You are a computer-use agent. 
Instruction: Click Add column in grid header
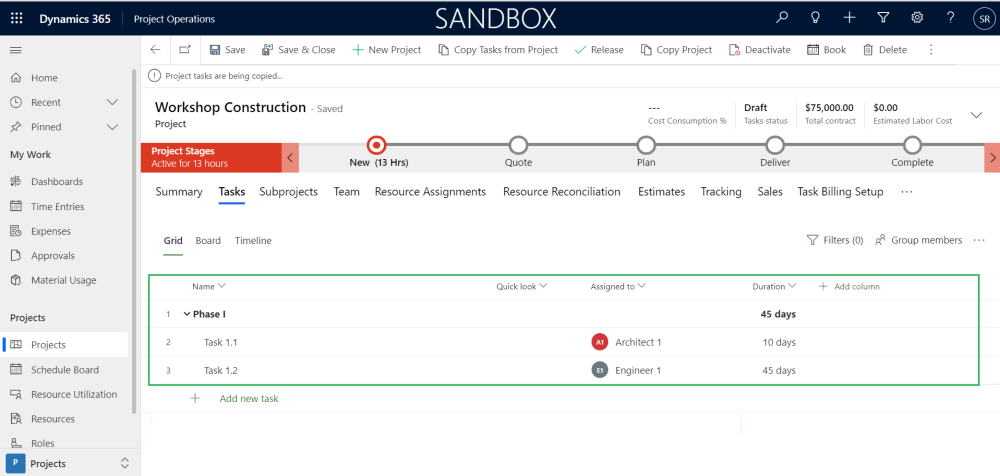point(849,286)
